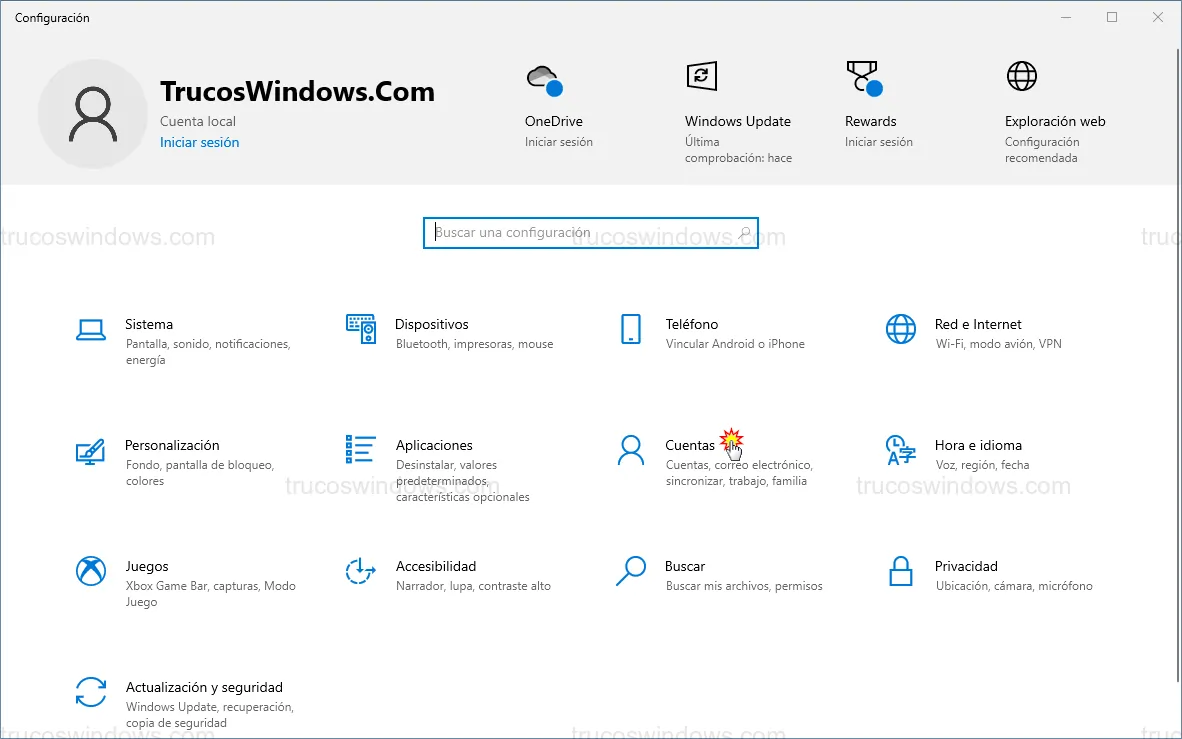Open the Windows Update header shortcut
1182x739 pixels.
(x=702, y=76)
